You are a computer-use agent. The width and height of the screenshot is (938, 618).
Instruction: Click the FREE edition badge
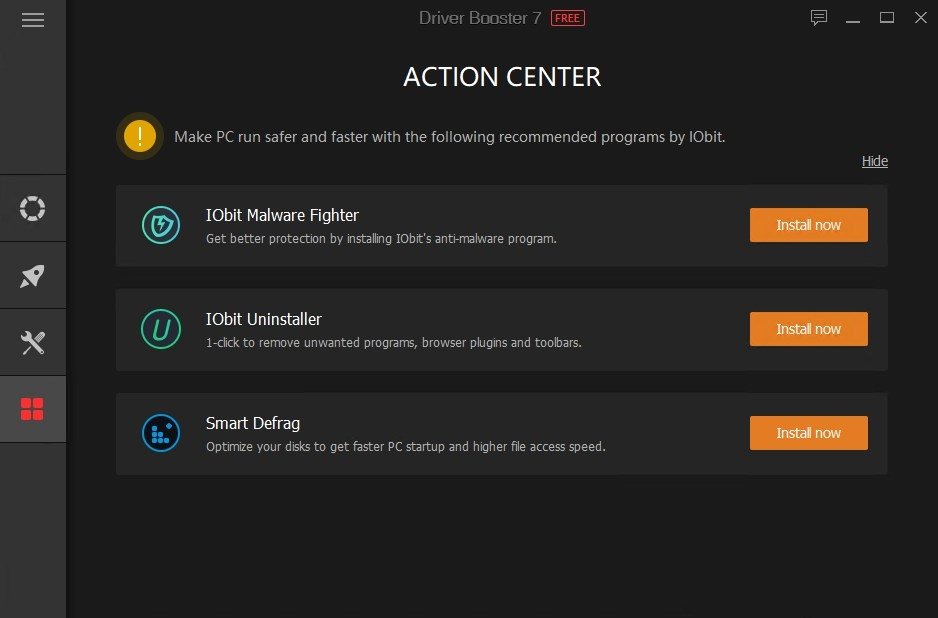point(568,18)
